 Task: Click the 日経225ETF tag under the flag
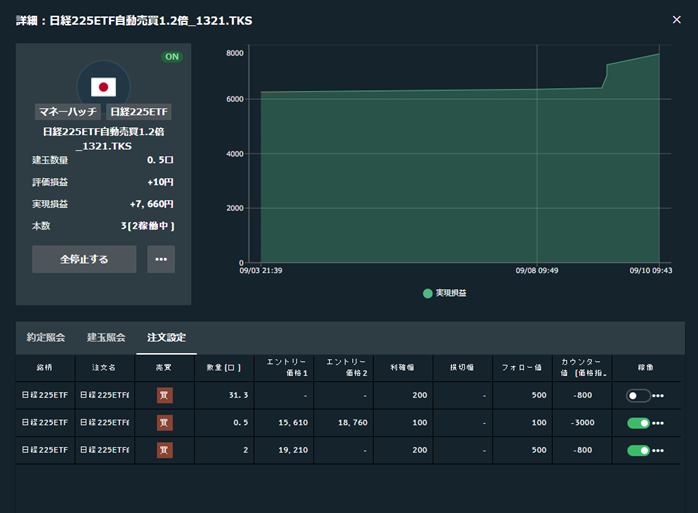coord(139,112)
